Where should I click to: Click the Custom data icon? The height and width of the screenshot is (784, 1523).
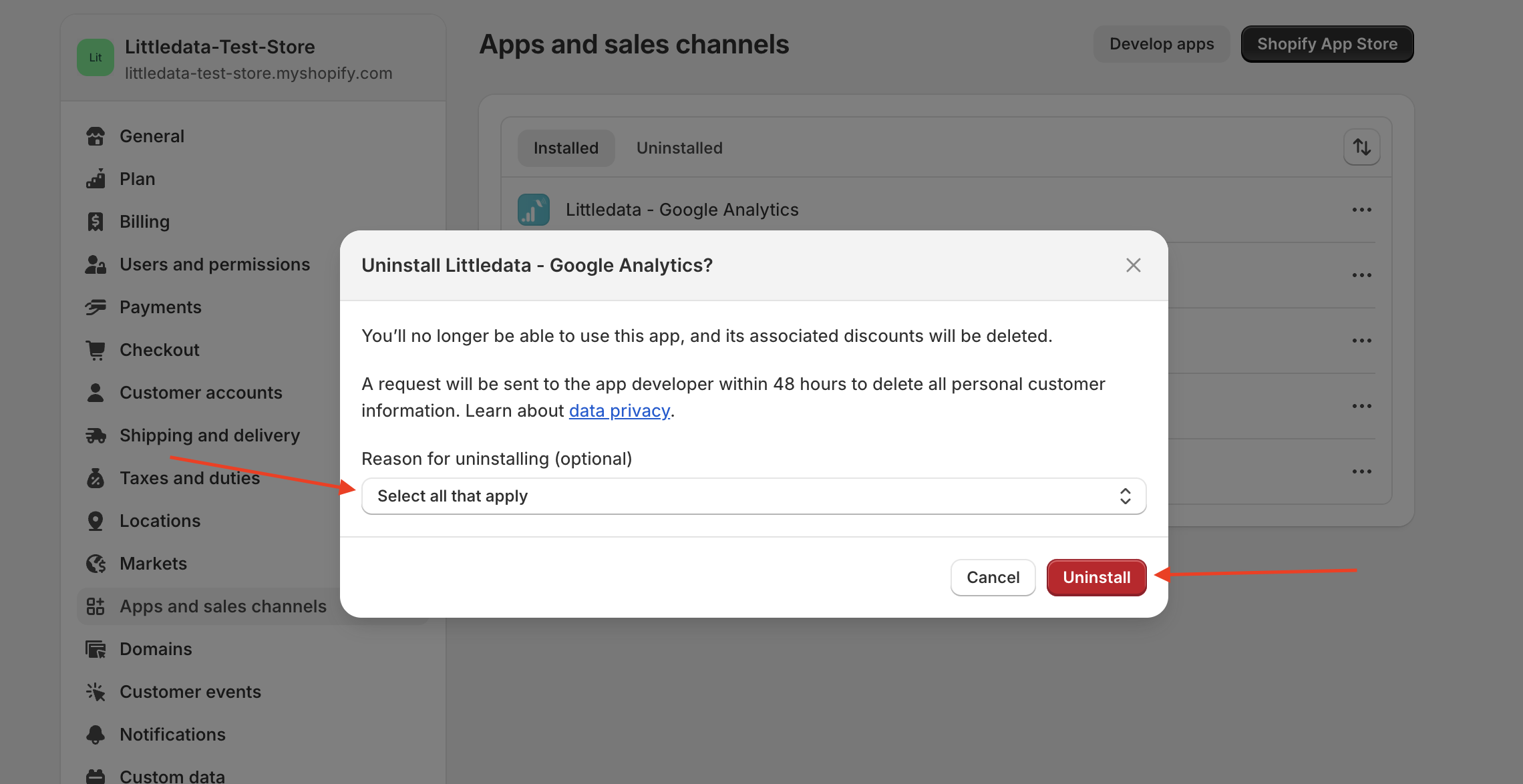coord(96,776)
